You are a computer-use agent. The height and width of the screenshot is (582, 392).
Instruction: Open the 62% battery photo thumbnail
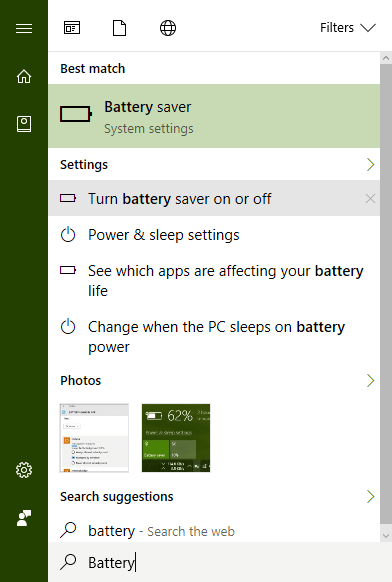[x=176, y=438]
